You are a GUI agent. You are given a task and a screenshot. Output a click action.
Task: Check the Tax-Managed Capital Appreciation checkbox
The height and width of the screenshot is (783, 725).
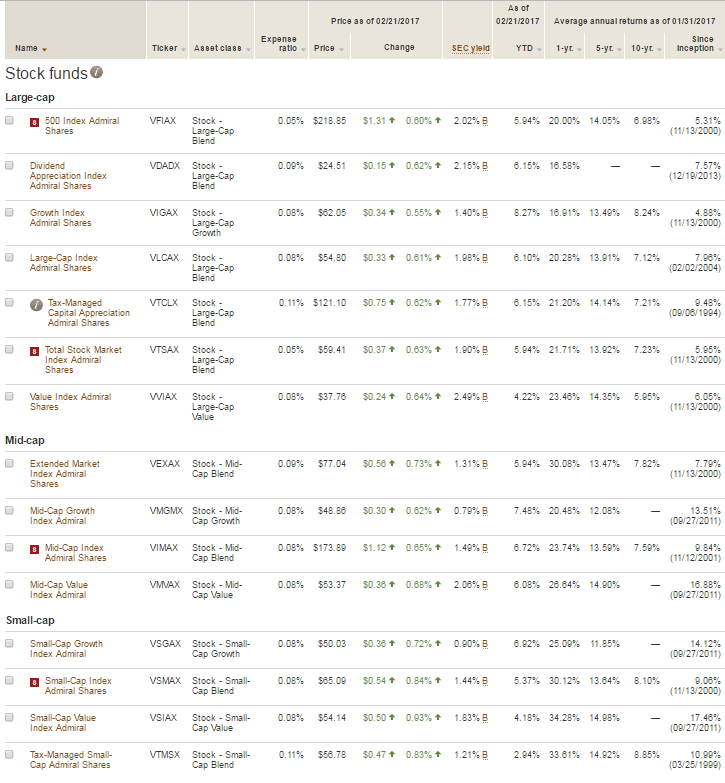tap(9, 302)
